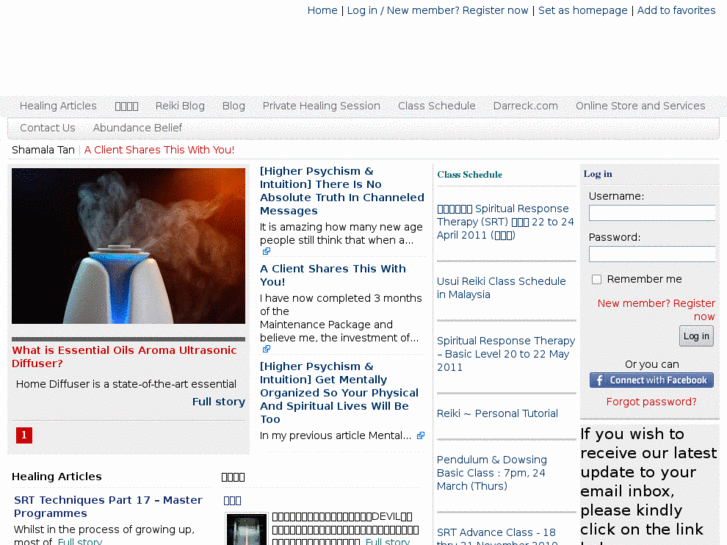Open Spiritual Response Therapy 22 to 24 April class

pos(505,222)
